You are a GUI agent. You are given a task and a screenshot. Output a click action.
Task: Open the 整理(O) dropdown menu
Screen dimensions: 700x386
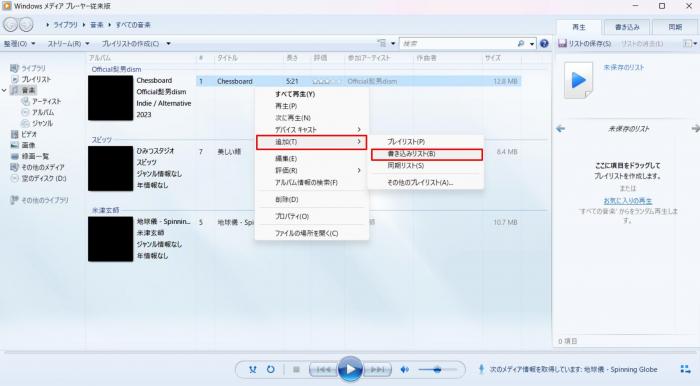[19, 44]
